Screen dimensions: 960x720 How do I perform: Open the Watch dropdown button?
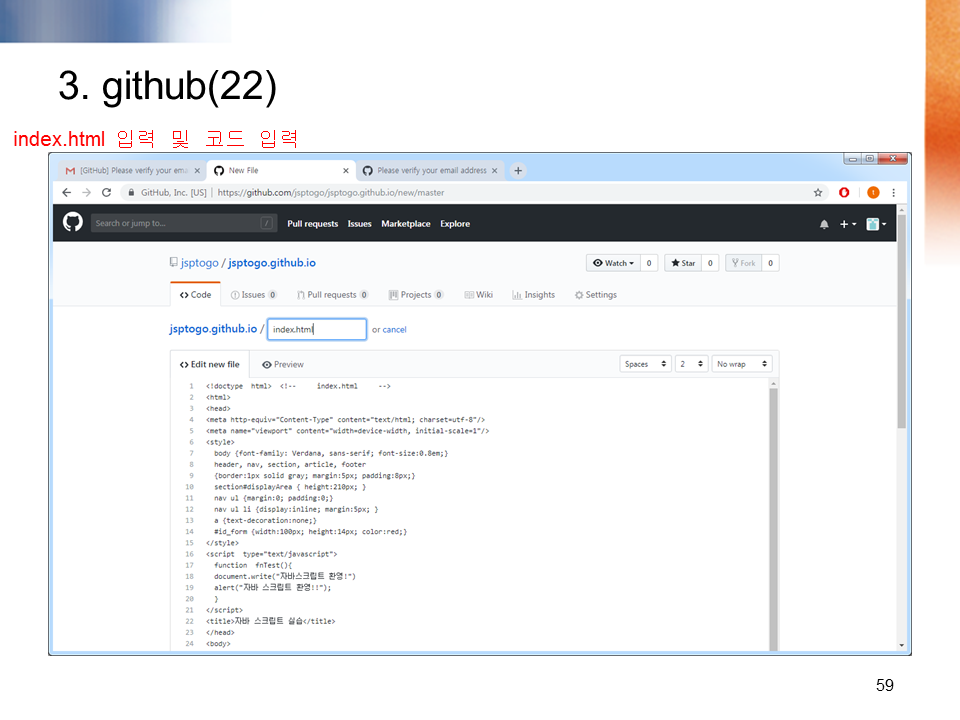point(613,263)
